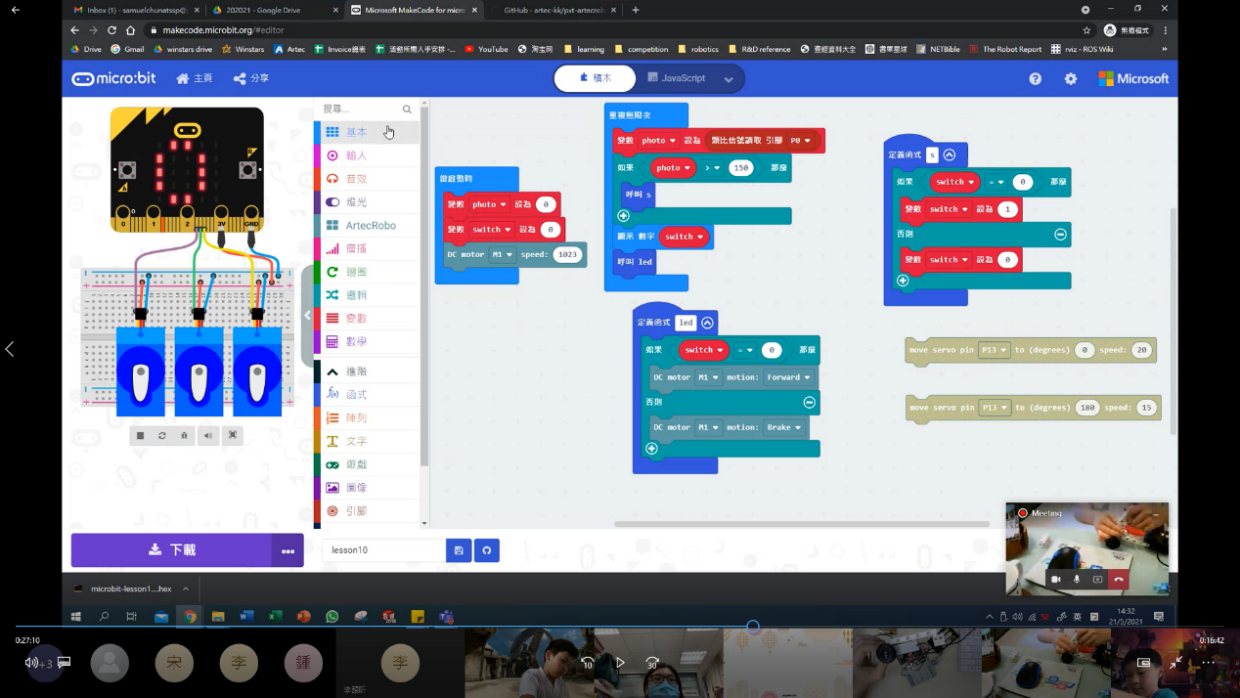This screenshot has height=698, width=1240.
Task: Open the Brake motion dropdown
Action: [783, 428]
